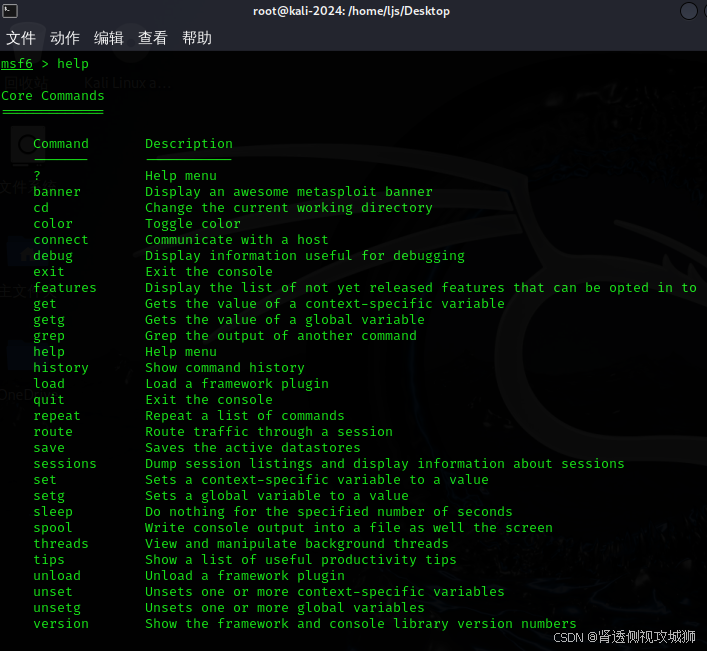Click the 'Toggle color' description
The image size is (707, 651).
coord(193,224)
